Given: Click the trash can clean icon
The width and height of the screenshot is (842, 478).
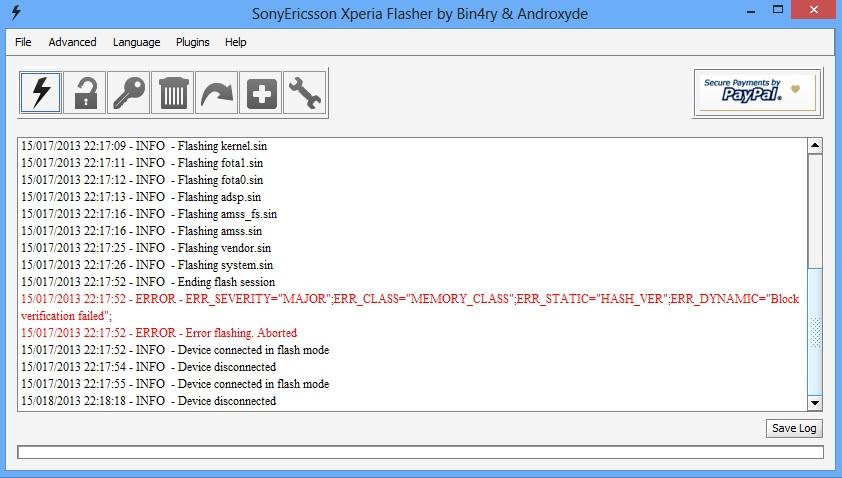Looking at the screenshot, I should coord(173,92).
